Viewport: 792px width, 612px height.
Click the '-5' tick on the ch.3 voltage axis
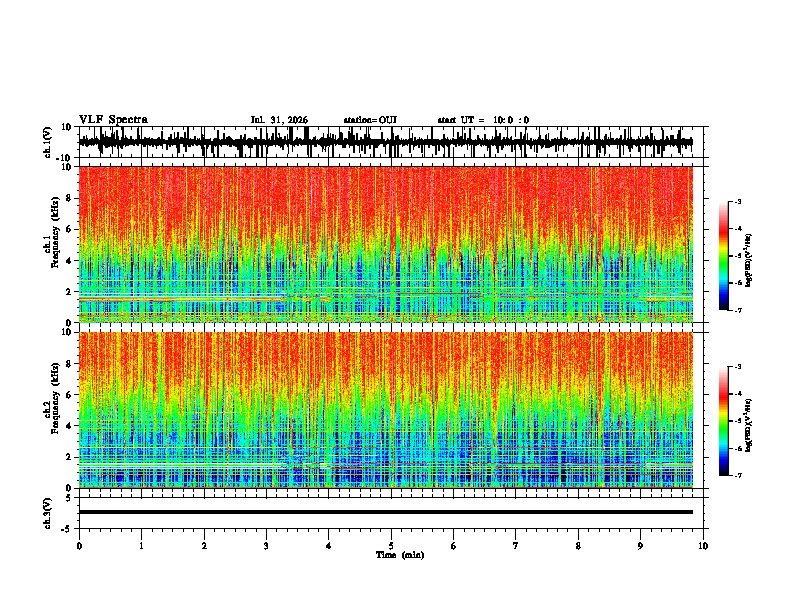click(x=67, y=529)
